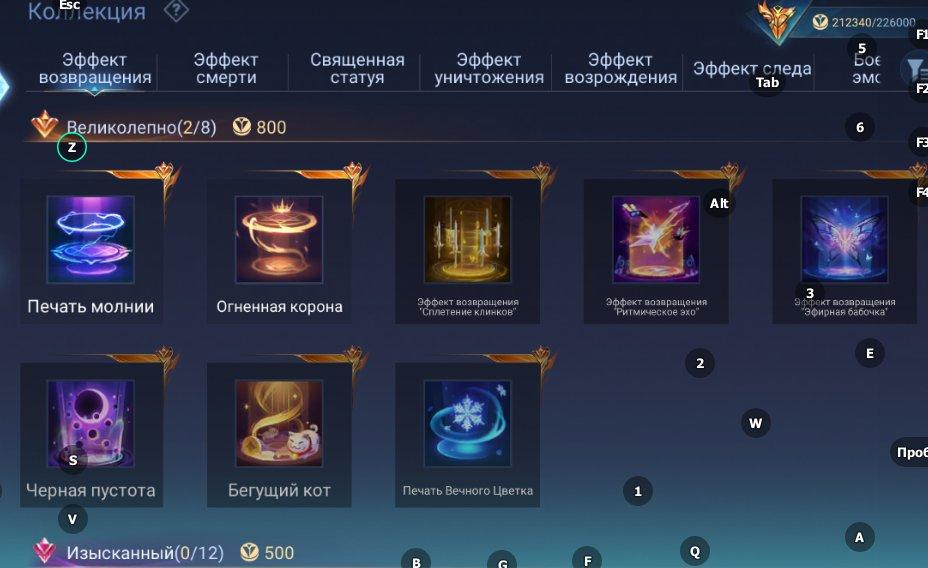The height and width of the screenshot is (568, 928).
Task: Open the Черная пустота effect
Action: (x=91, y=424)
